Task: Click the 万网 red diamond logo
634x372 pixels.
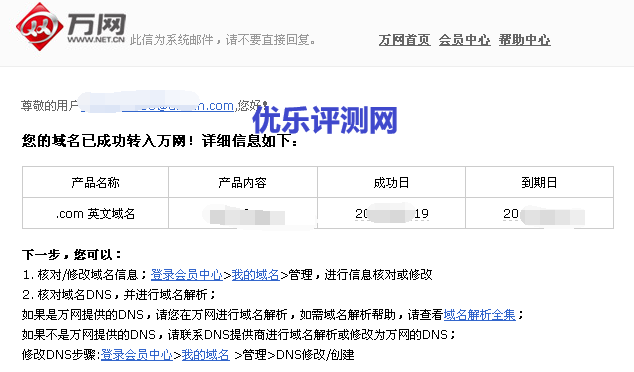Action: pyautogui.click(x=40, y=27)
